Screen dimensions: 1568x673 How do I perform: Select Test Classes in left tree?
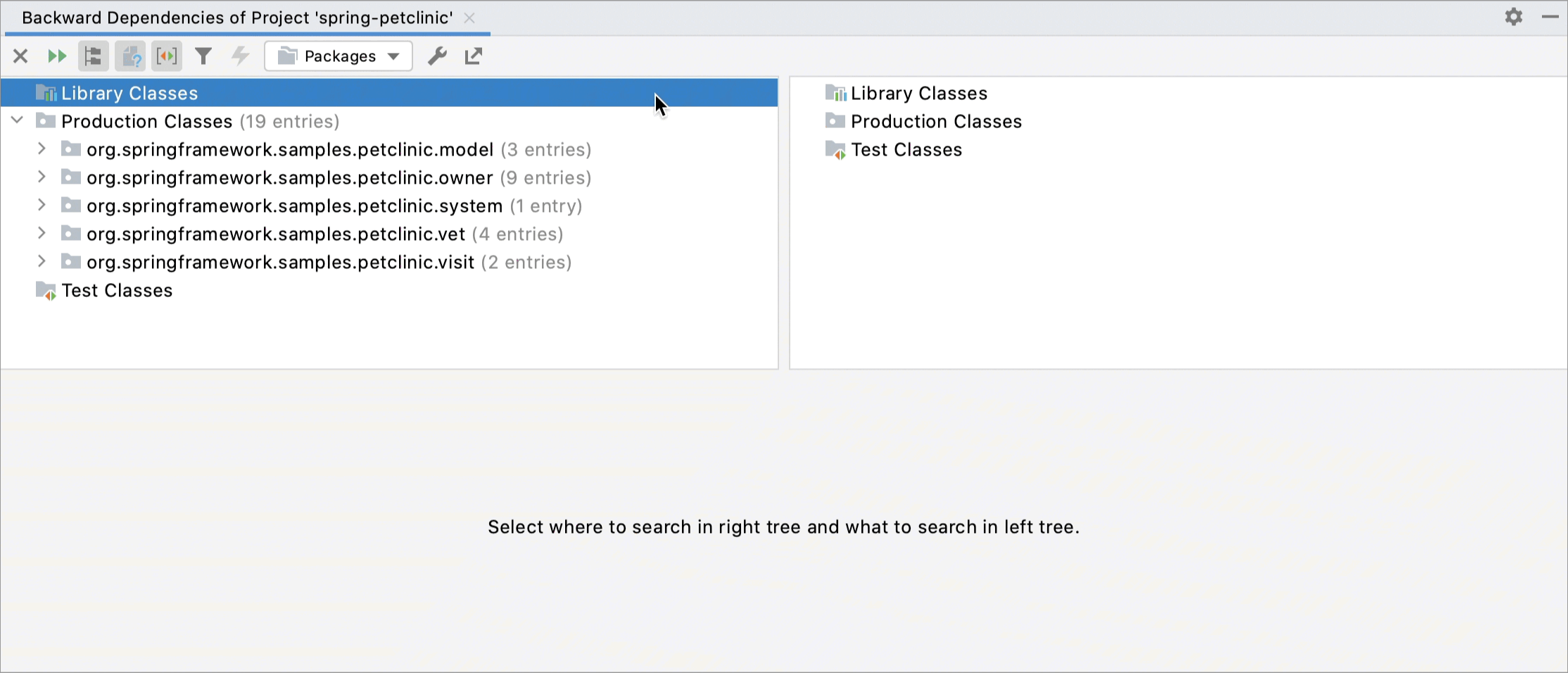pos(116,290)
